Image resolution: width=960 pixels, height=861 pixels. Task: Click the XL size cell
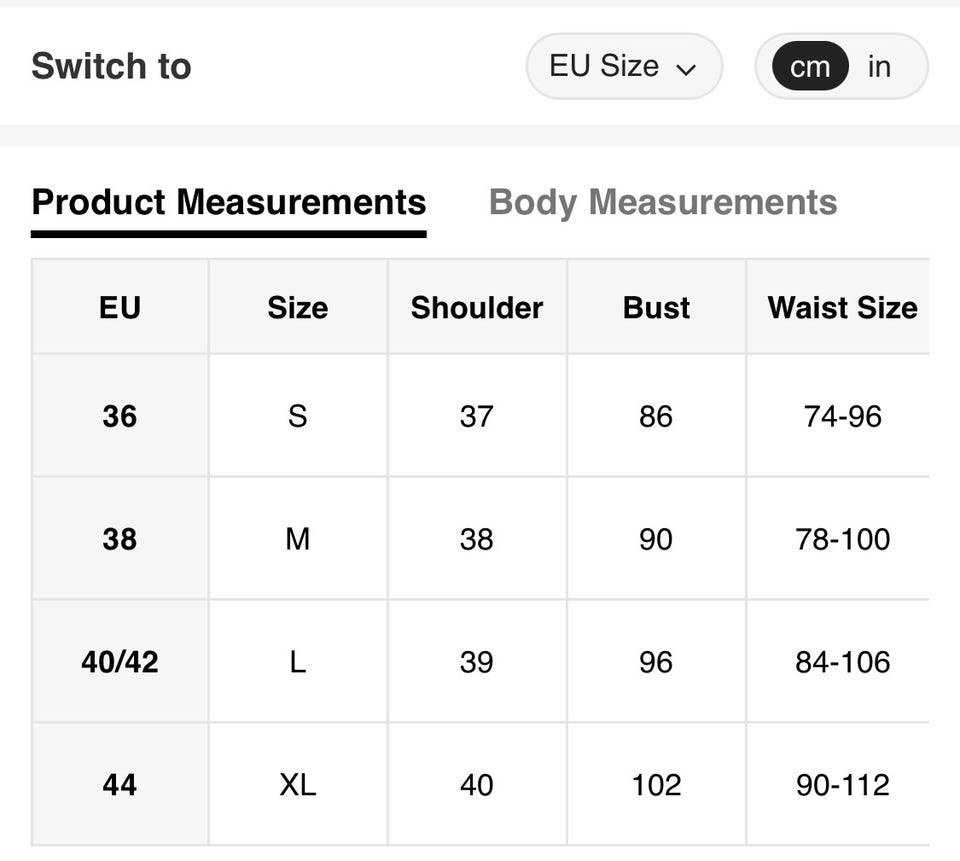click(298, 784)
